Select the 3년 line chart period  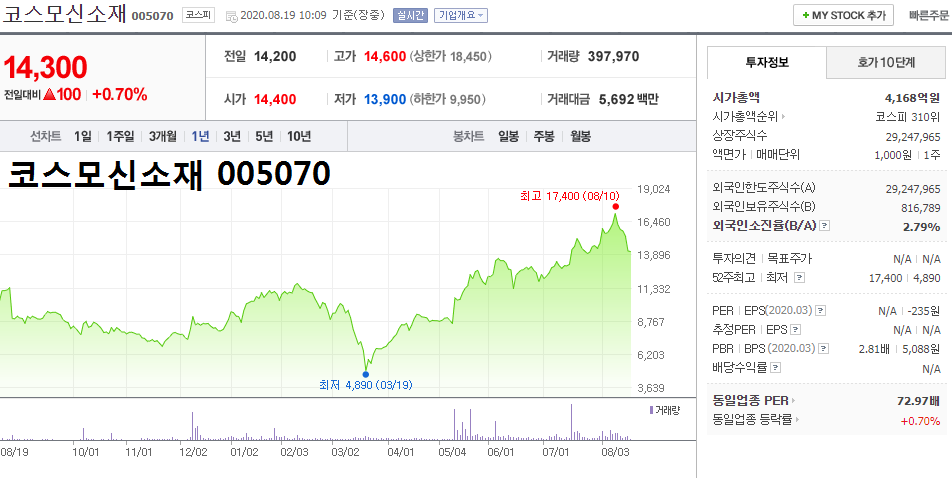point(232,137)
